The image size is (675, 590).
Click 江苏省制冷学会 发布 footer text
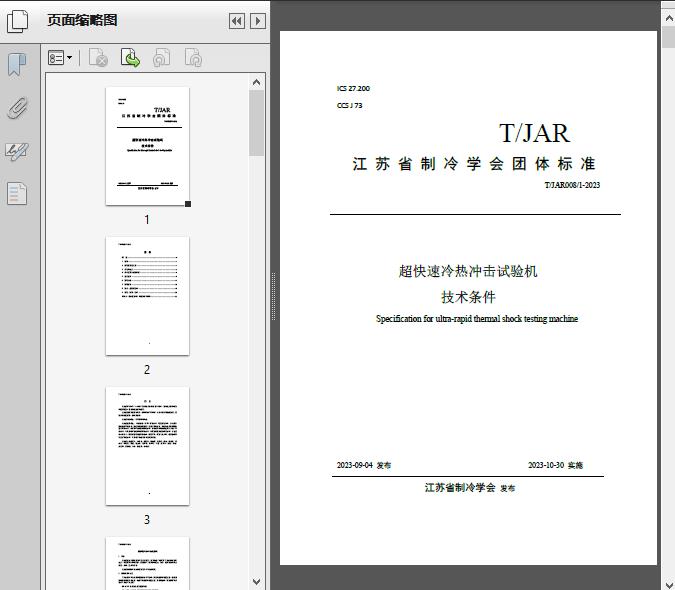pos(470,488)
